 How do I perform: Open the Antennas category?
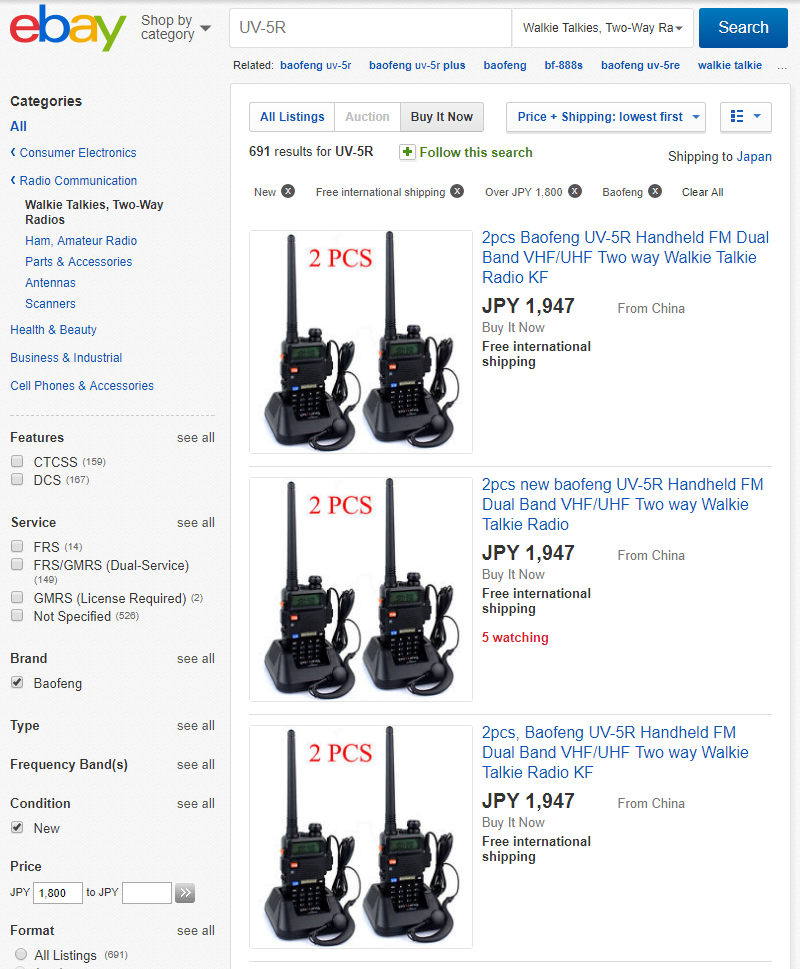coord(50,283)
